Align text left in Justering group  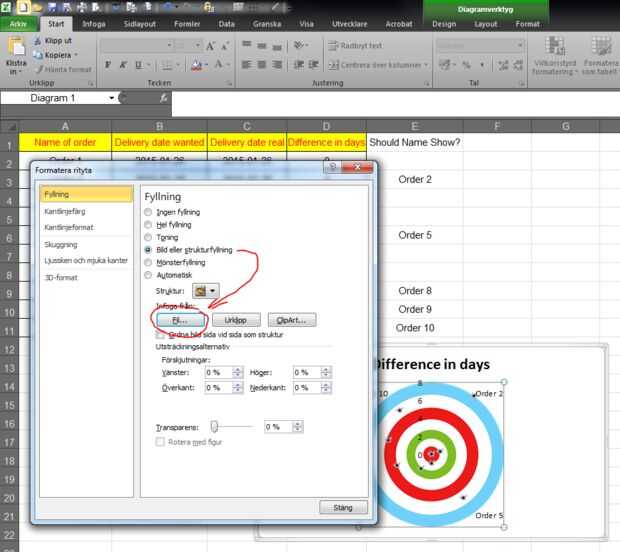coord(246,64)
